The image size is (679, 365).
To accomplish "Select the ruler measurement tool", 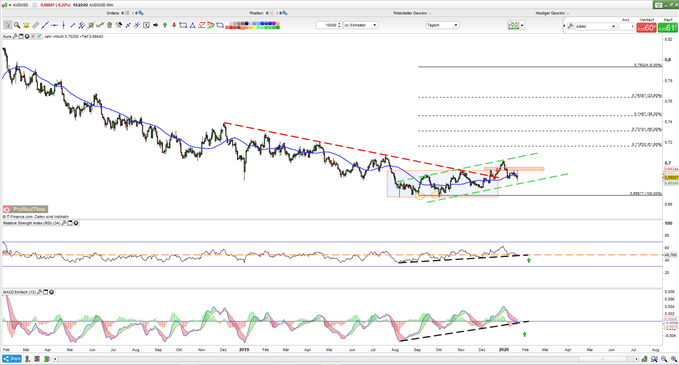I will (36, 25).
